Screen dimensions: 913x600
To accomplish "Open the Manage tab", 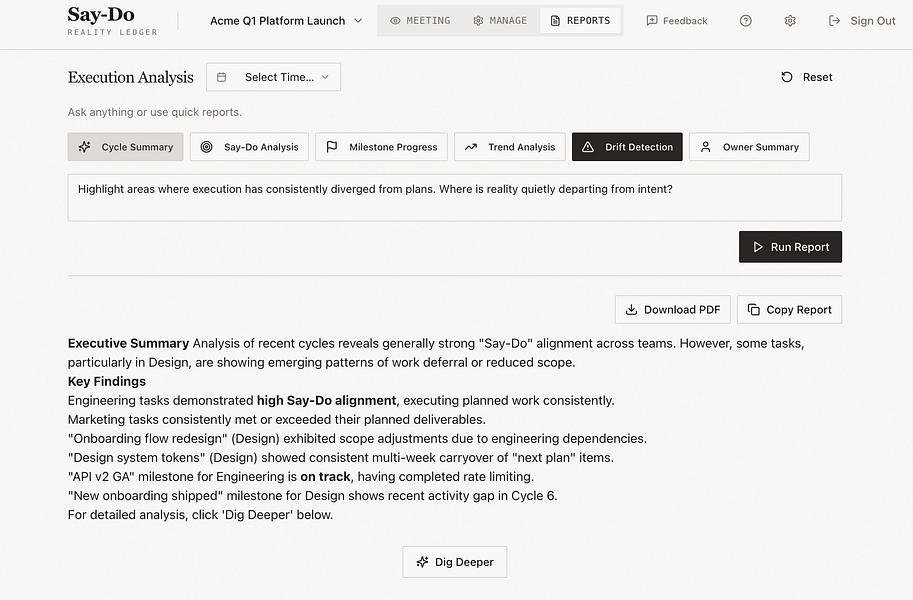I will (x=499, y=20).
